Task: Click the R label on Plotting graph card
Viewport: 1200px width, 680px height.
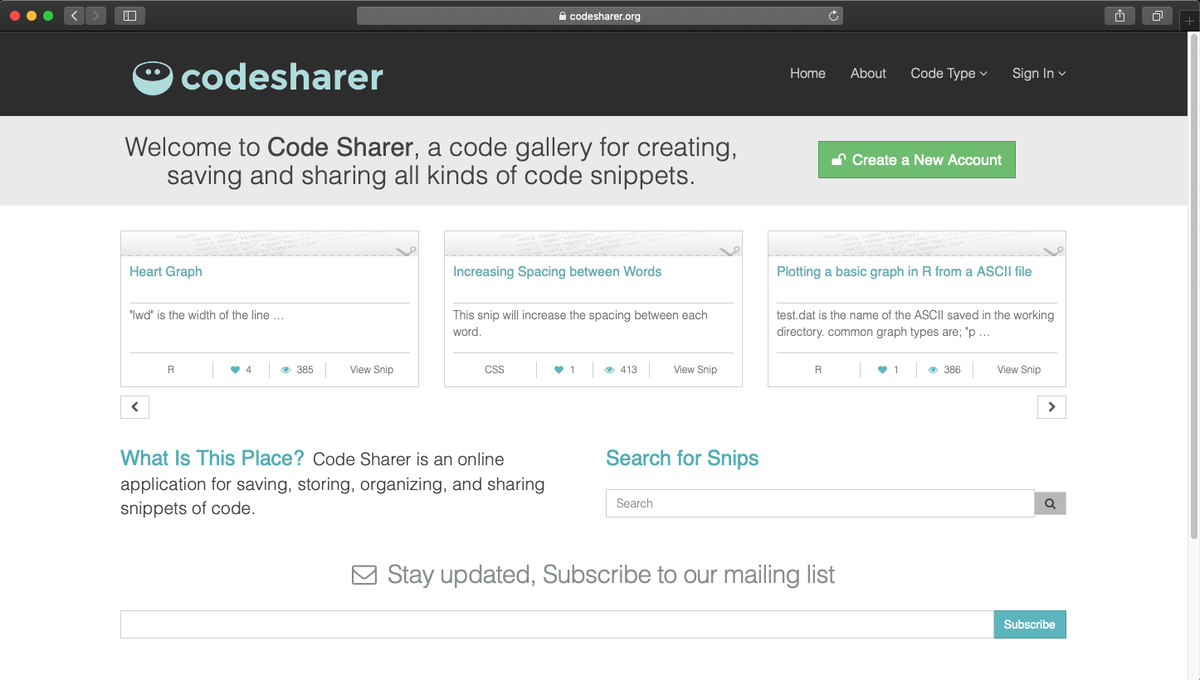Action: pyautogui.click(x=818, y=370)
